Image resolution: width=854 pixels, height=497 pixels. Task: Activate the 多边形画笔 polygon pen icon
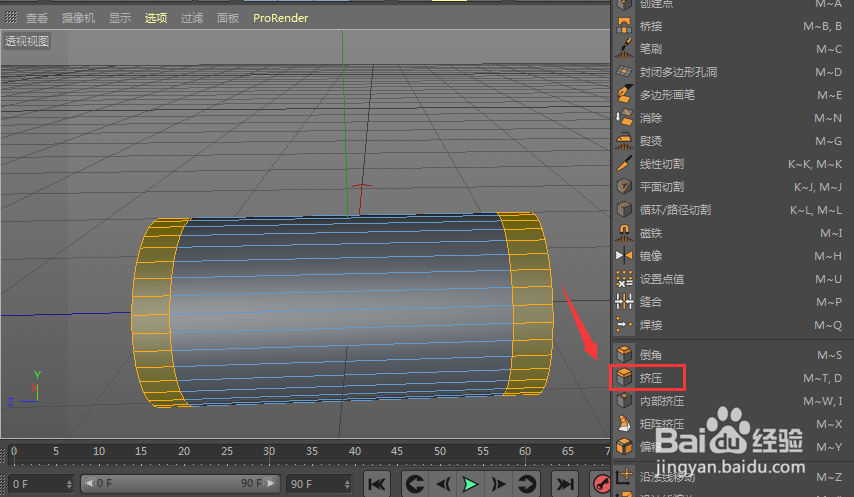coord(624,95)
